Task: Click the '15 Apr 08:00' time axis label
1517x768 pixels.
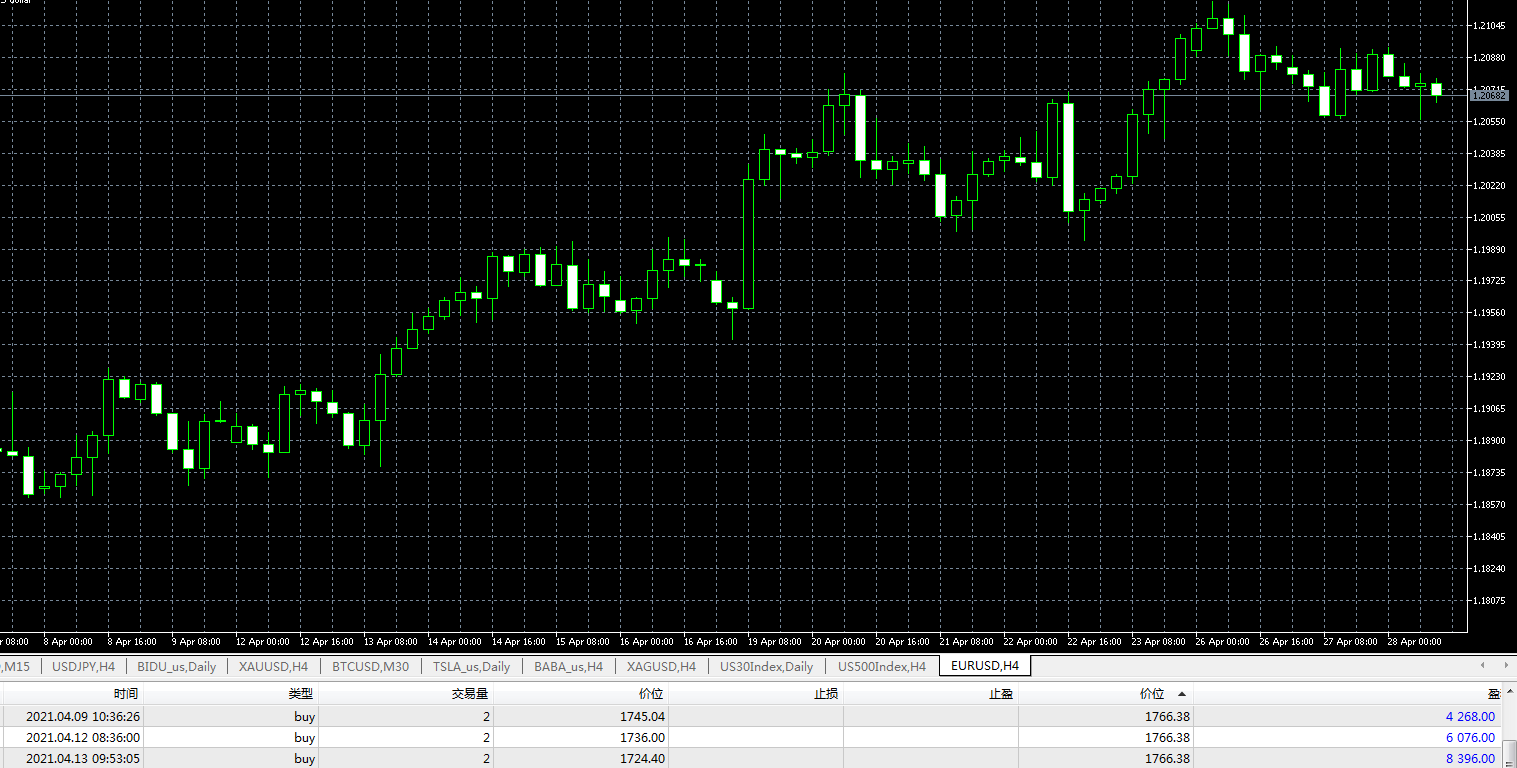Action: coord(582,642)
